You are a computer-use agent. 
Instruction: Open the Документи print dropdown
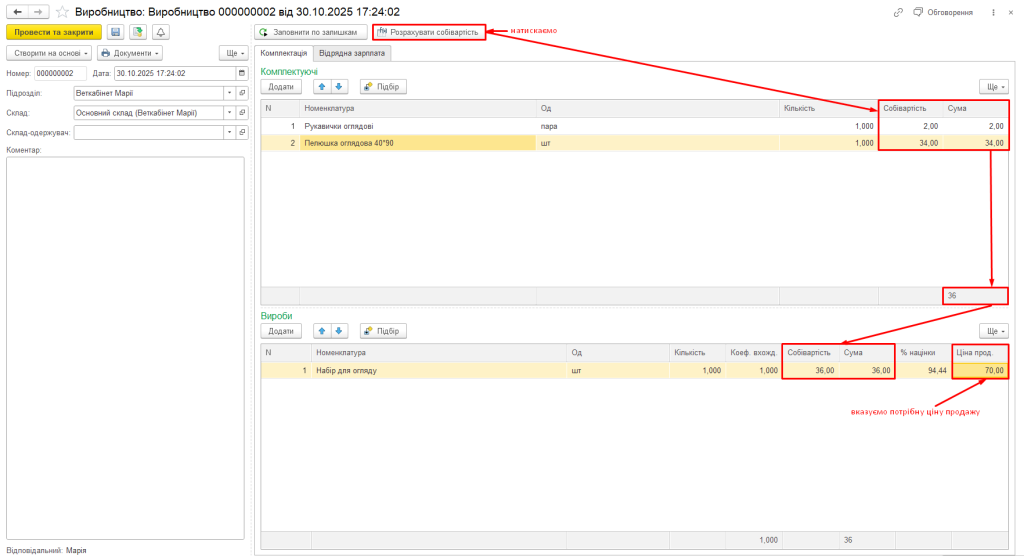coord(129,53)
